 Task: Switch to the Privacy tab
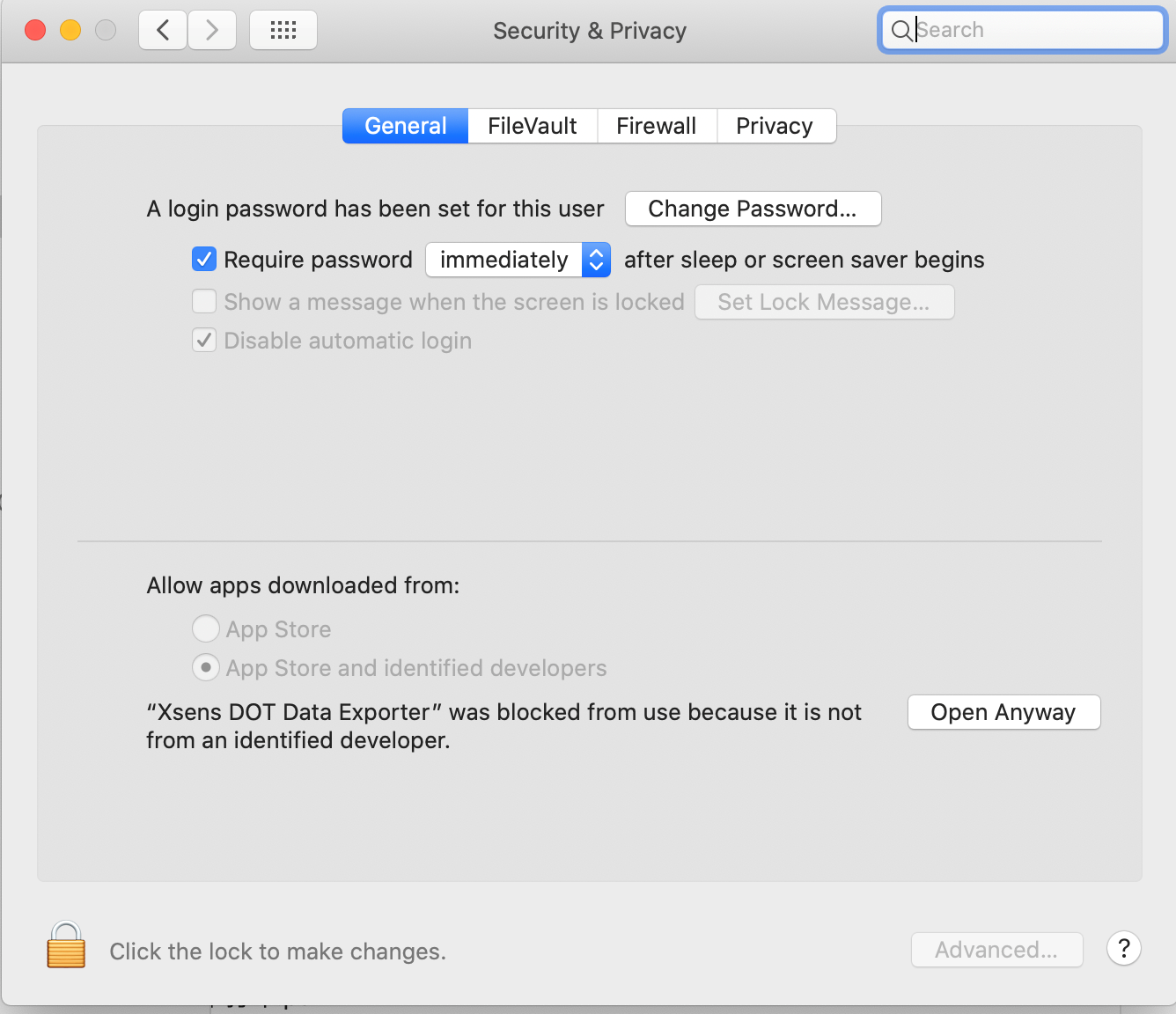(x=775, y=126)
